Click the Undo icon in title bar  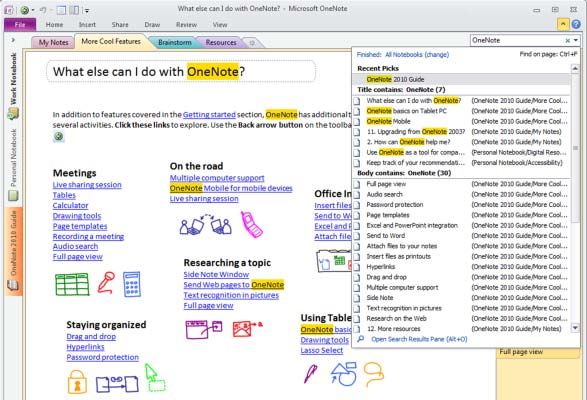point(43,10)
